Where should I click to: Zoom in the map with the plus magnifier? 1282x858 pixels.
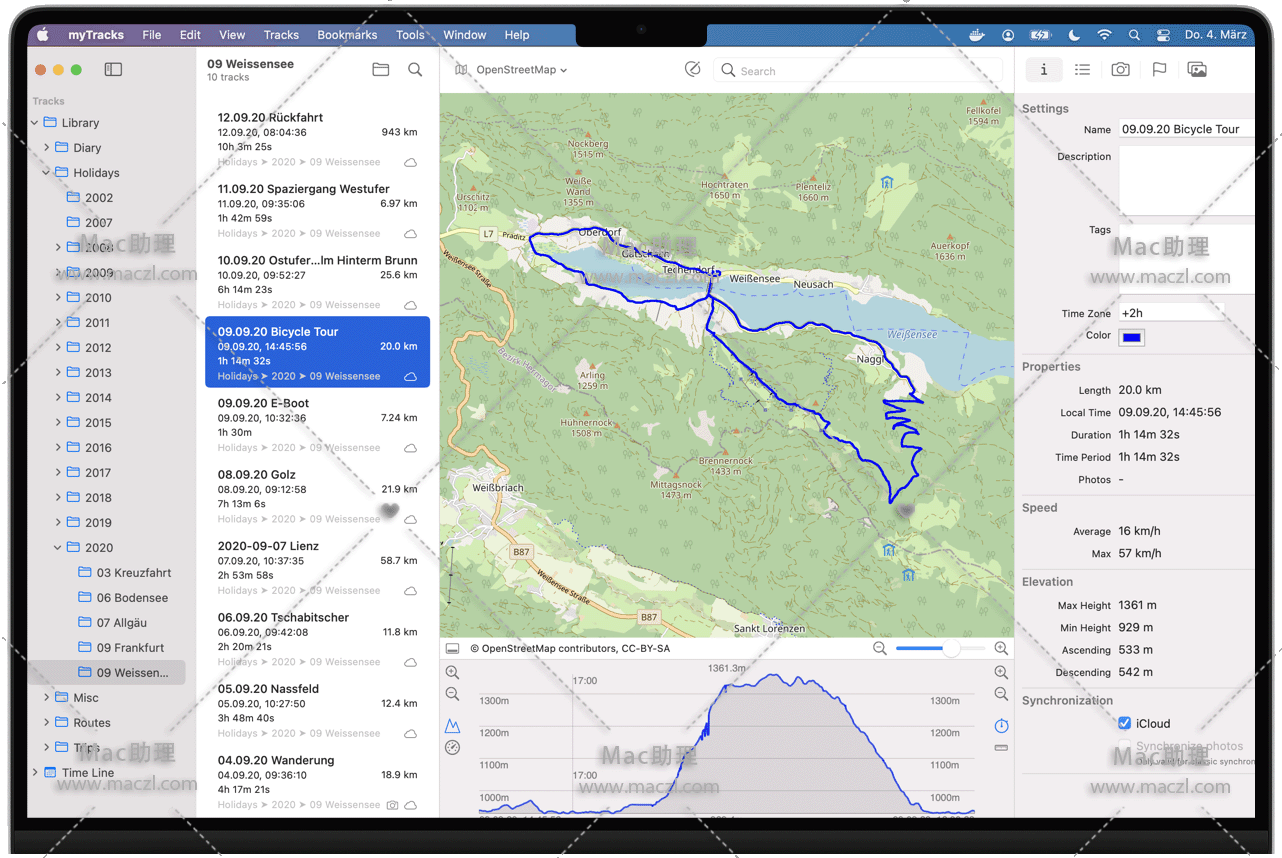click(1001, 649)
